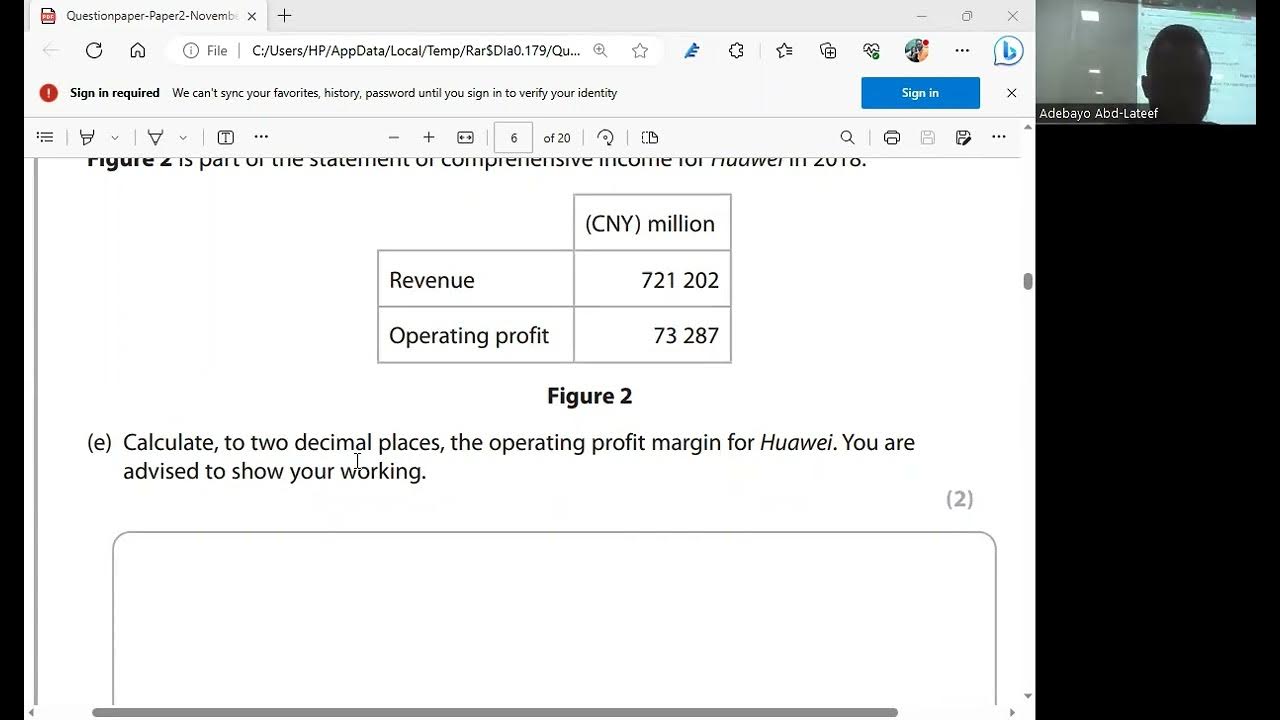This screenshot has height=720, width=1280.
Task: Expand draw tool options
Action: 183,137
